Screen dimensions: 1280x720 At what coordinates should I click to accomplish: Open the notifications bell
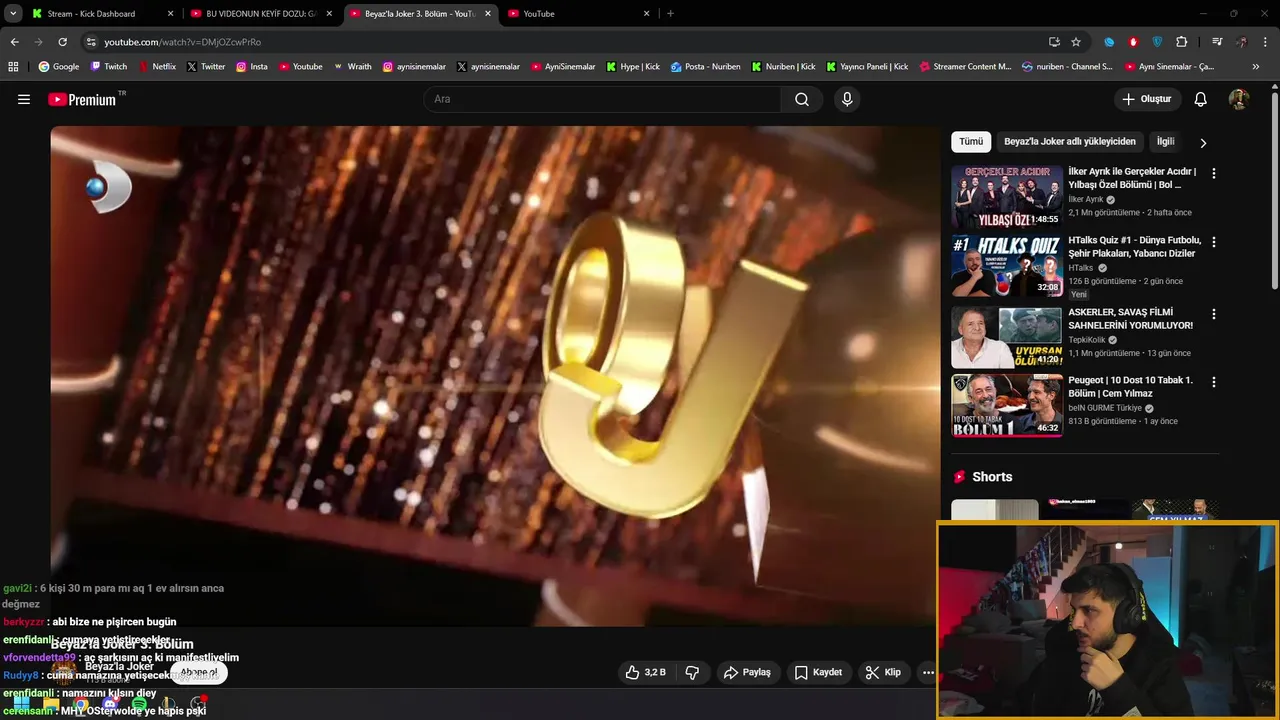click(x=1201, y=99)
